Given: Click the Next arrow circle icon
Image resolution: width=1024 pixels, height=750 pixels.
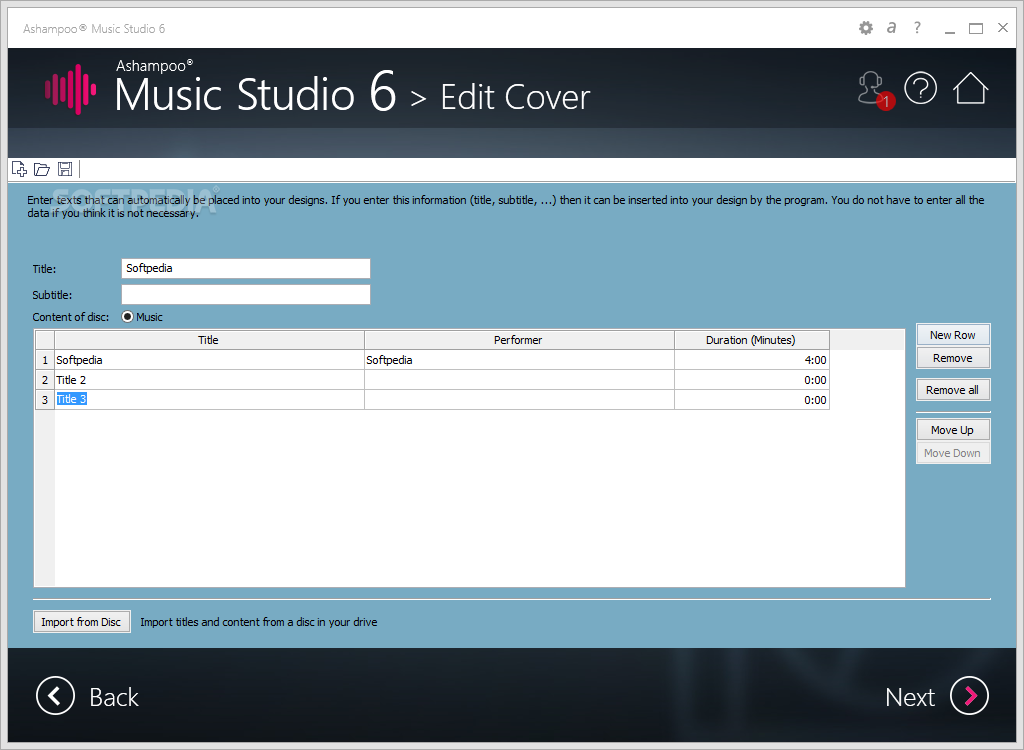Looking at the screenshot, I should pyautogui.click(x=969, y=696).
